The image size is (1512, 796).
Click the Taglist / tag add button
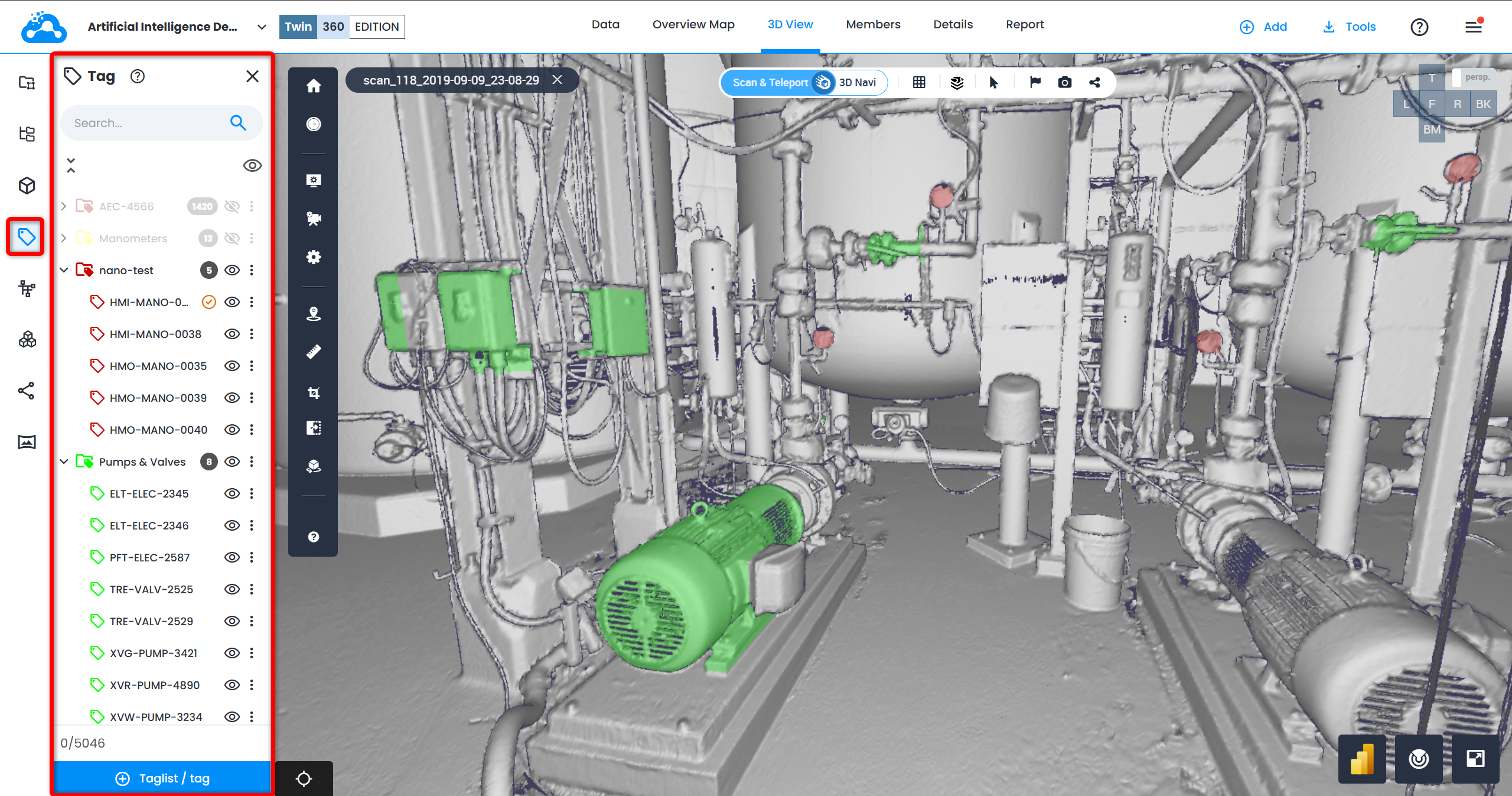pos(162,778)
